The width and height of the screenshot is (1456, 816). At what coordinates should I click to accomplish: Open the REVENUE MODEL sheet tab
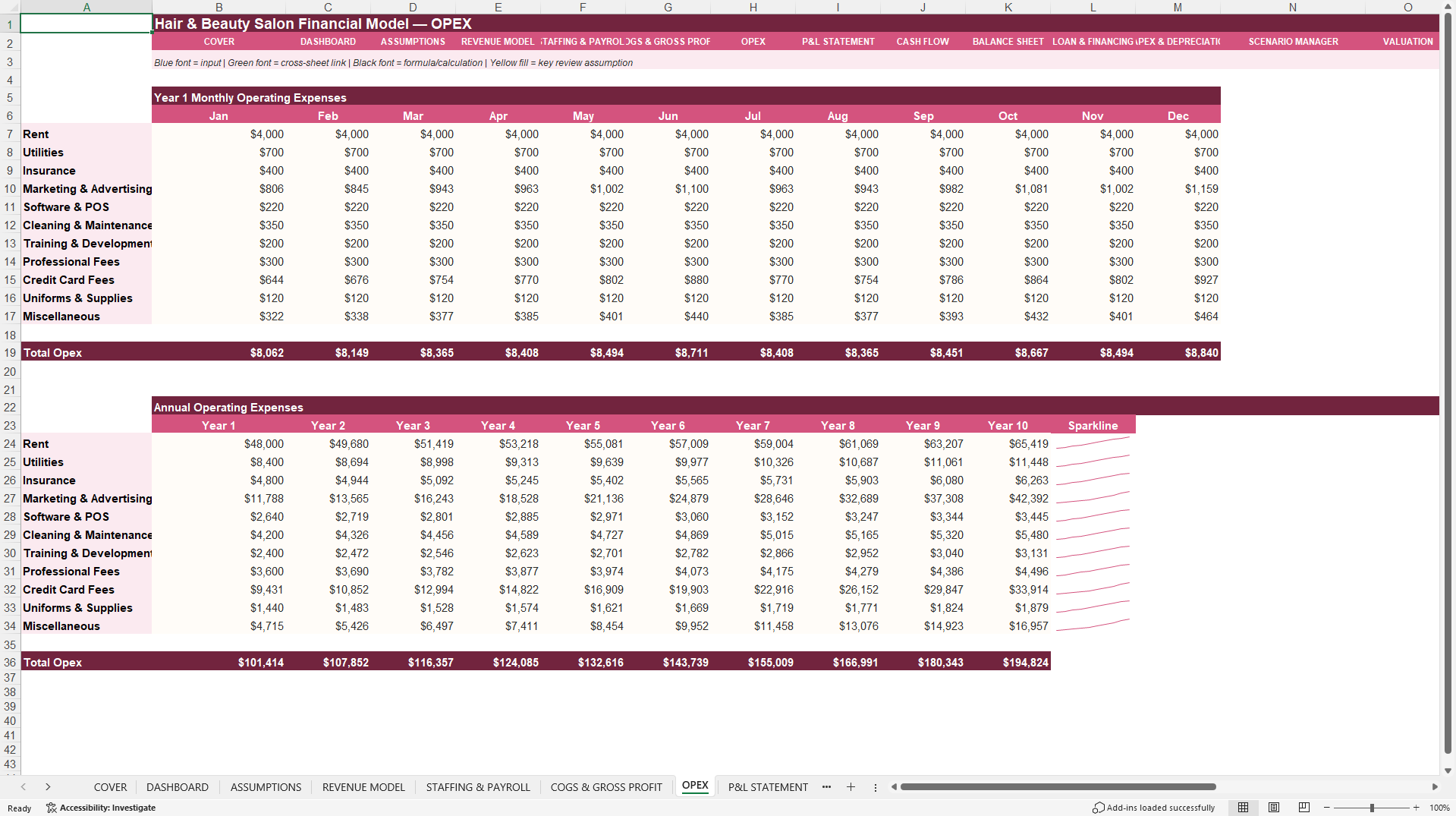[x=363, y=787]
